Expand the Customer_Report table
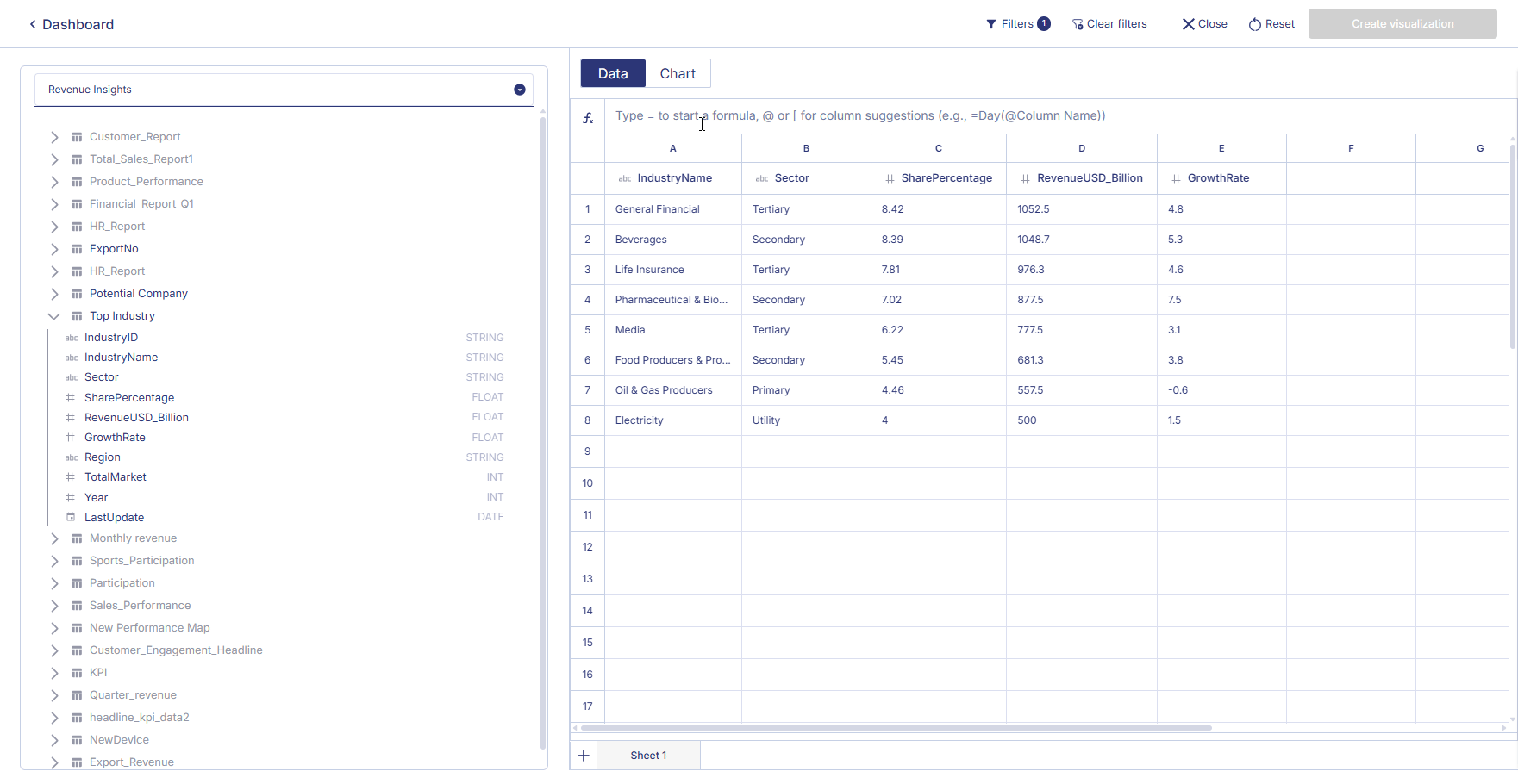The width and height of the screenshot is (1518, 784). click(x=54, y=137)
